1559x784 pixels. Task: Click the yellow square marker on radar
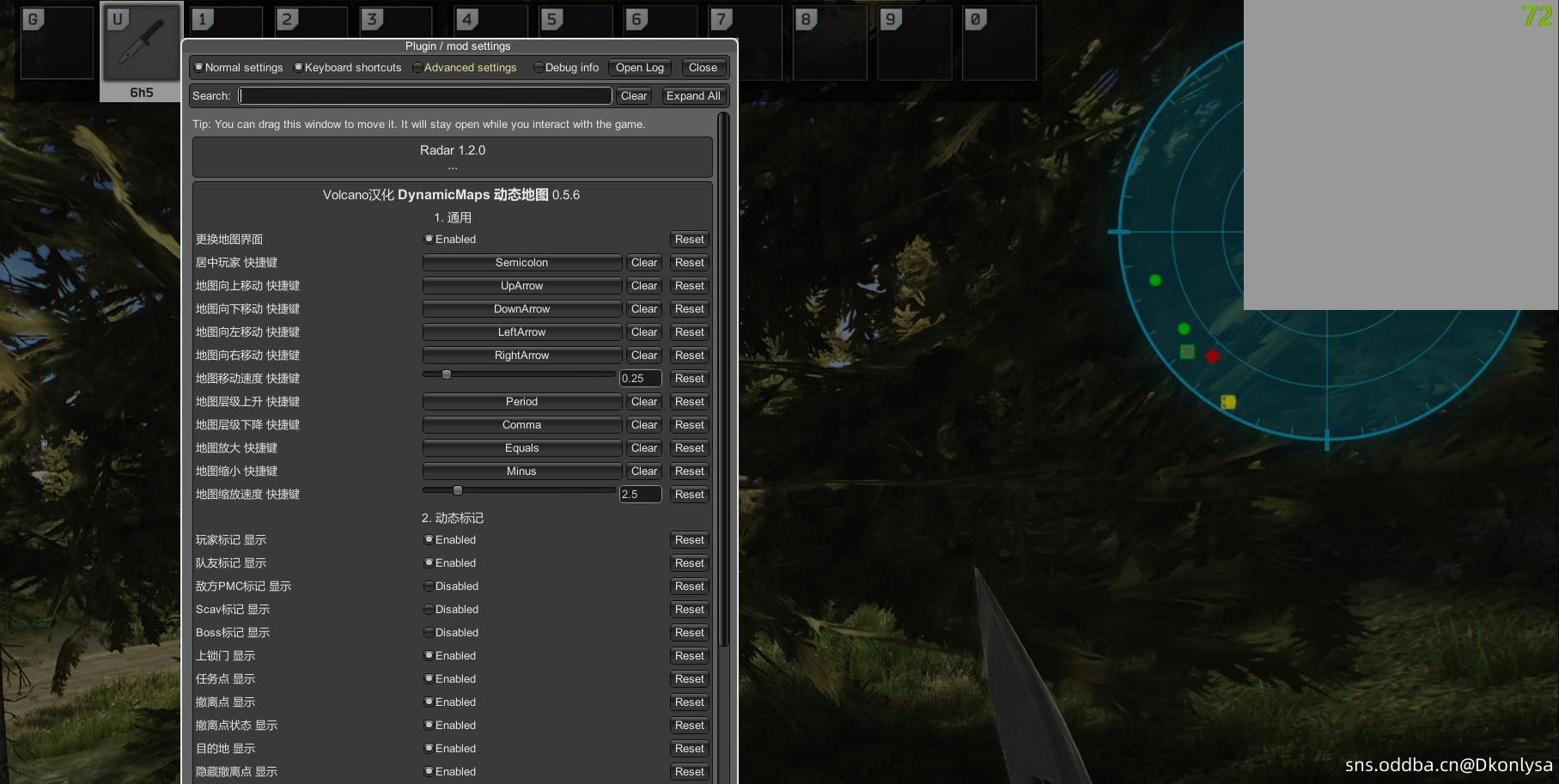pyautogui.click(x=1228, y=402)
